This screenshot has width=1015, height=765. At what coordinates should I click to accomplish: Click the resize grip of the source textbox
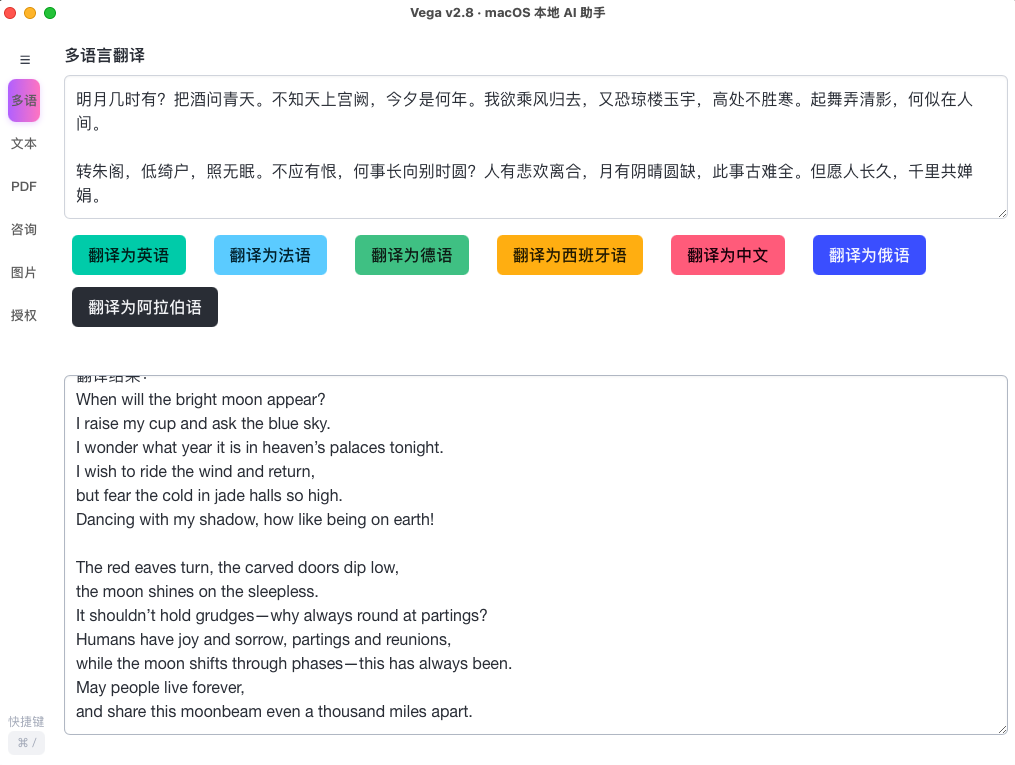(1003, 213)
